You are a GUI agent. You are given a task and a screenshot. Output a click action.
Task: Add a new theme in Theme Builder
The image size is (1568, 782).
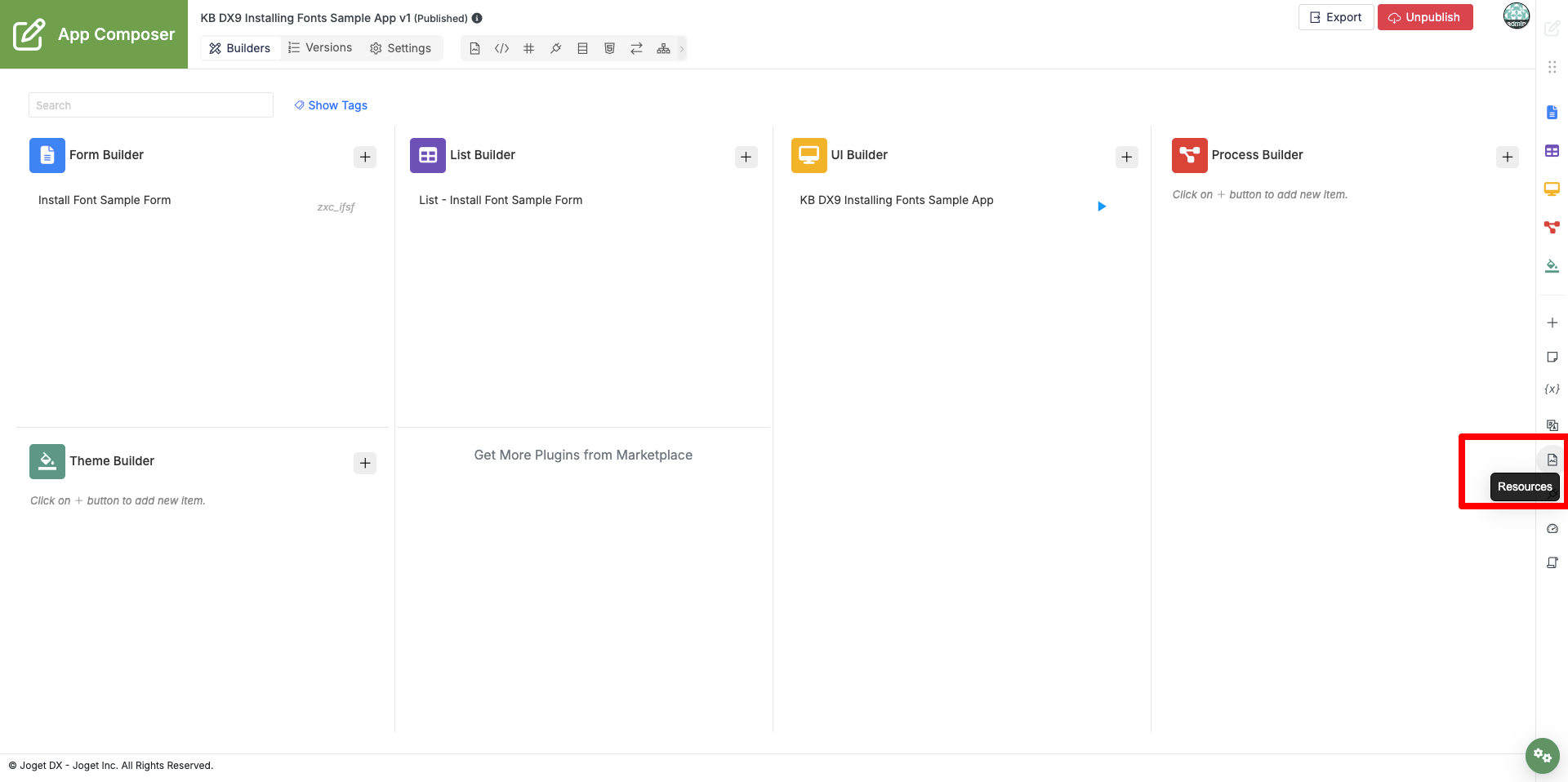365,463
